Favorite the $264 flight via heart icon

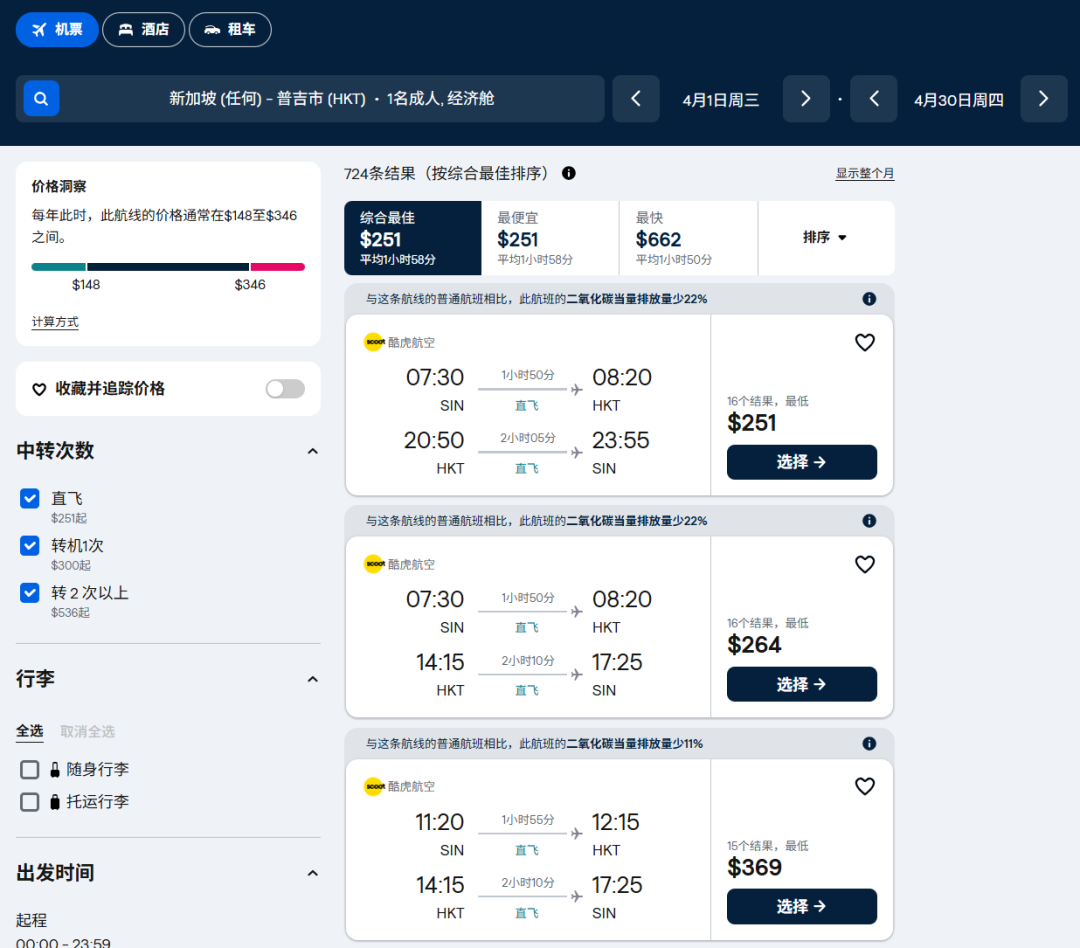pyautogui.click(x=864, y=565)
